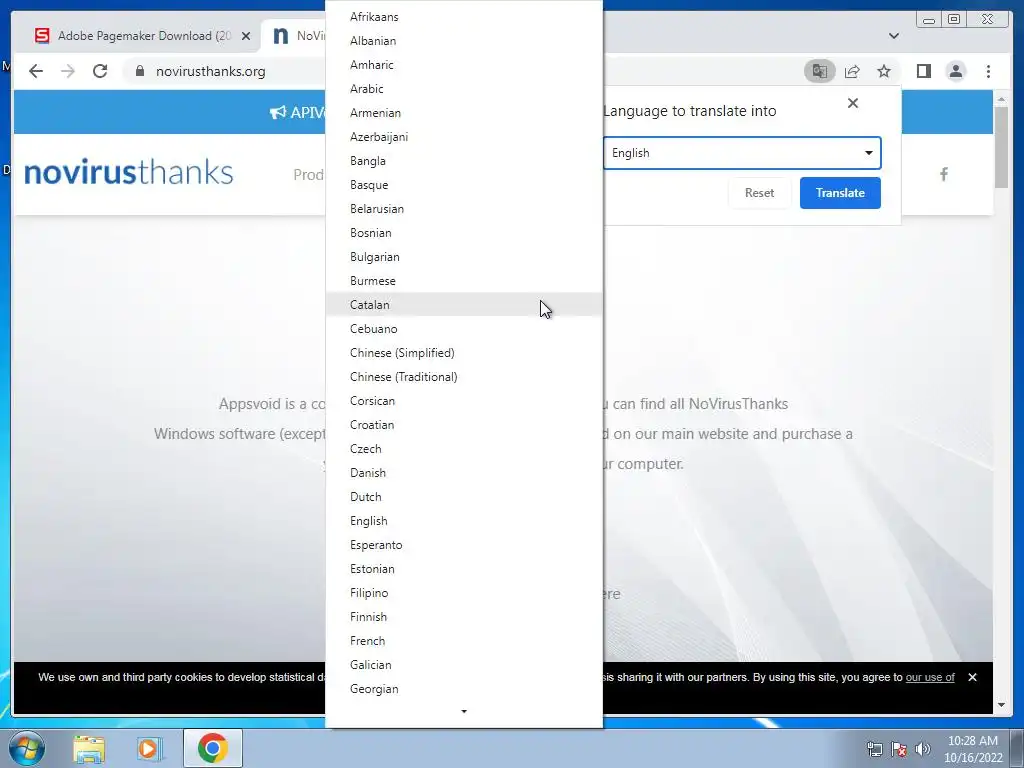Close the Adobe Pagemaker Download tab

pyautogui.click(x=246, y=36)
